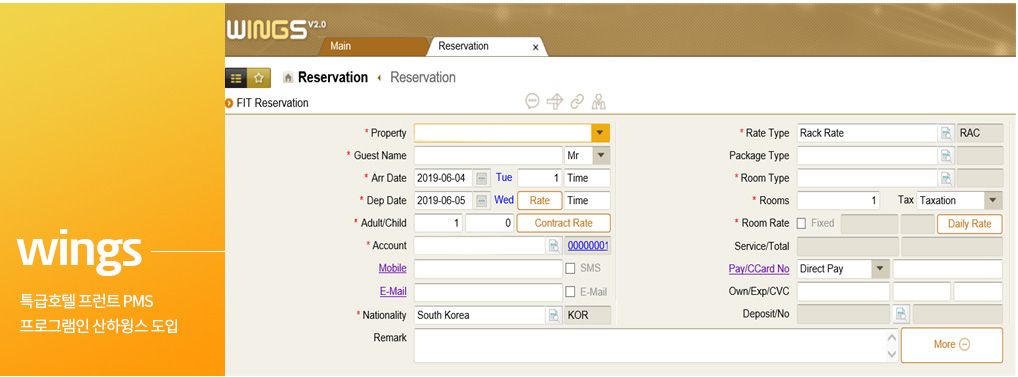Screen dimensions: 1018x377
Task: Click the Adult count field
Action: pos(438,223)
